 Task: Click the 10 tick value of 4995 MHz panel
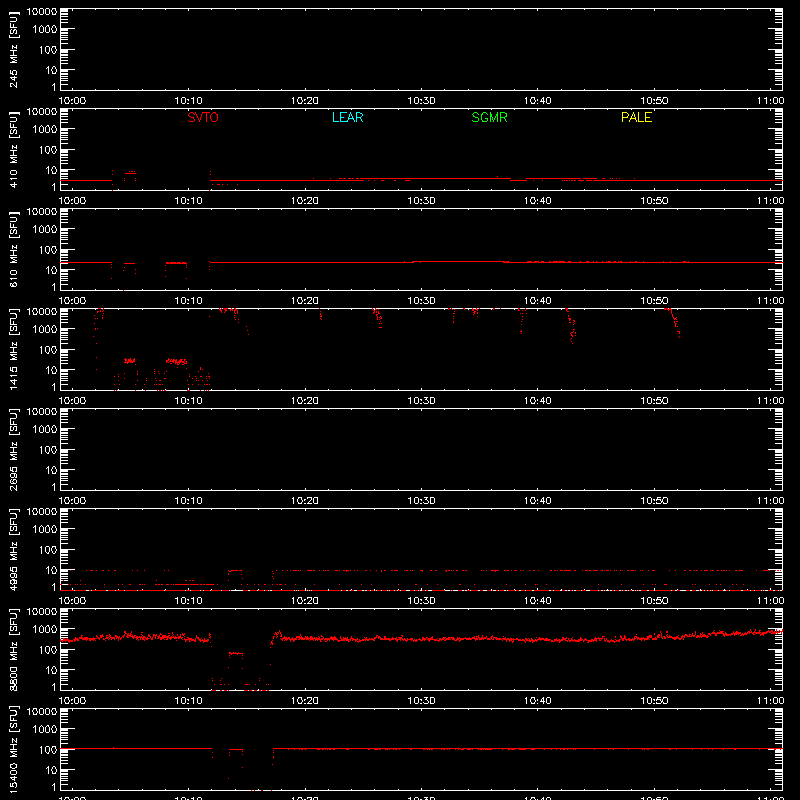(52, 570)
